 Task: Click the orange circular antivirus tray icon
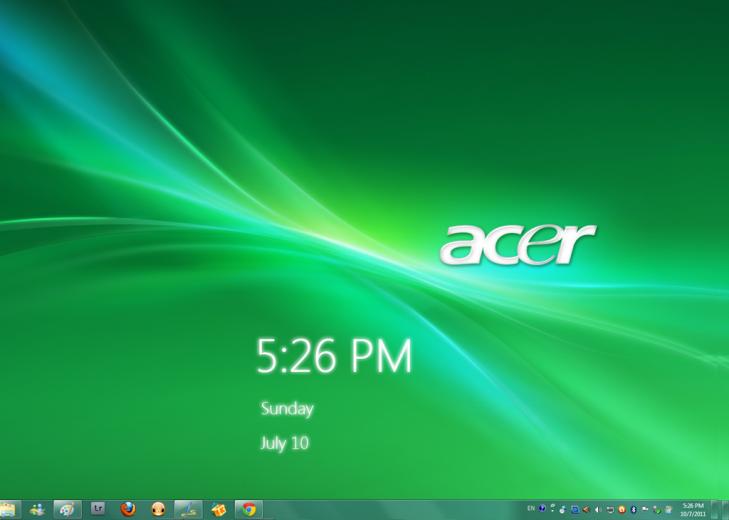pos(622,510)
